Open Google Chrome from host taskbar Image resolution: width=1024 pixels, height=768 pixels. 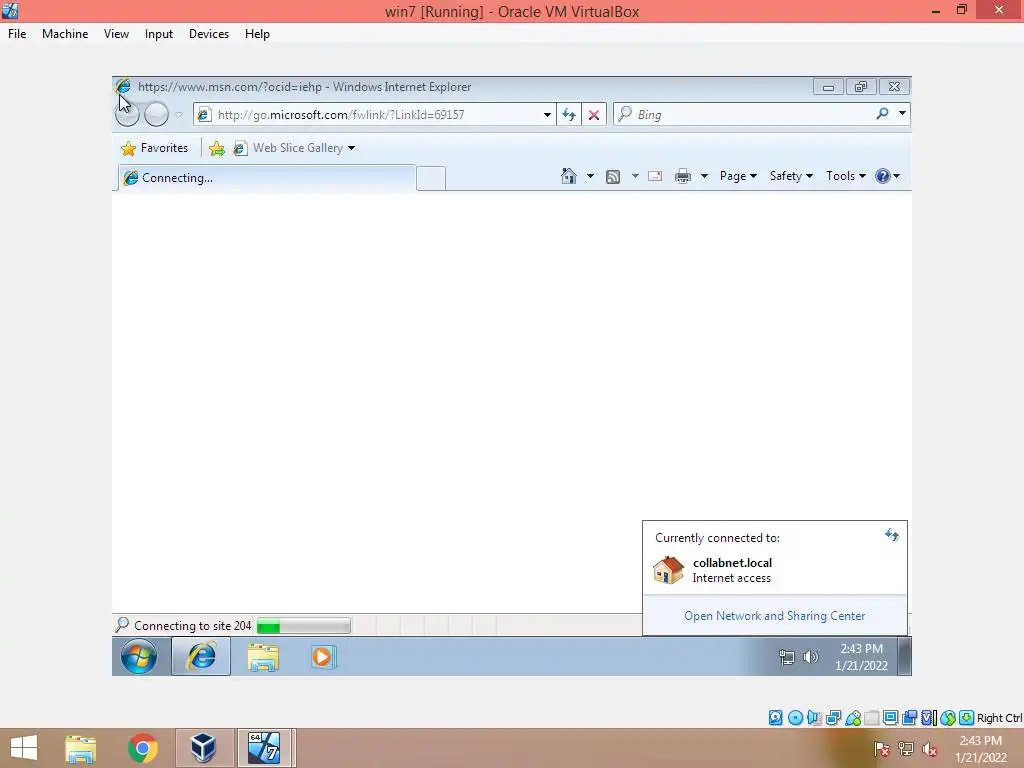point(142,748)
